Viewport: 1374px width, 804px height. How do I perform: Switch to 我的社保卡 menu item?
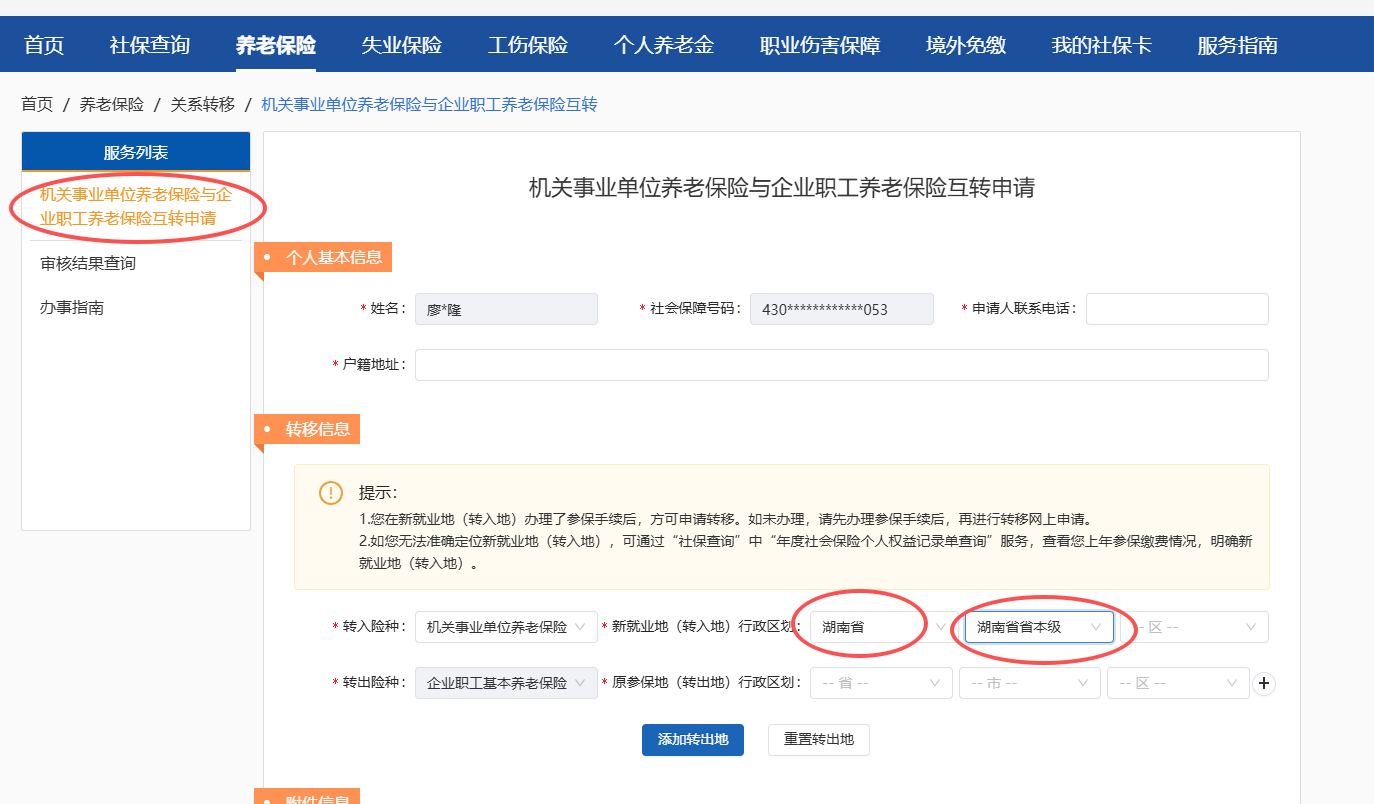(1101, 45)
